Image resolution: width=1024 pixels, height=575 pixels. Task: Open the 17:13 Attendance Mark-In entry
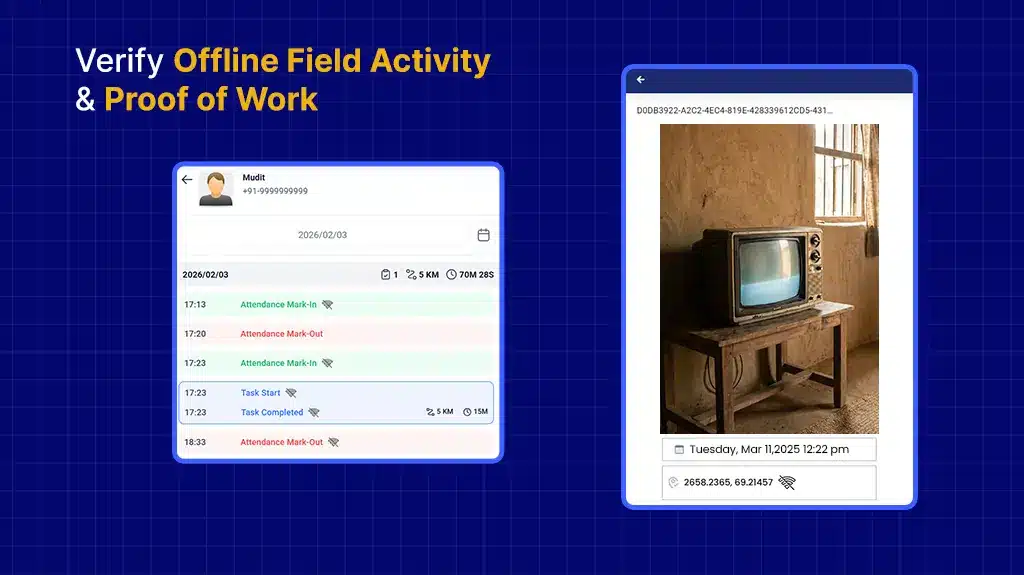(337, 304)
